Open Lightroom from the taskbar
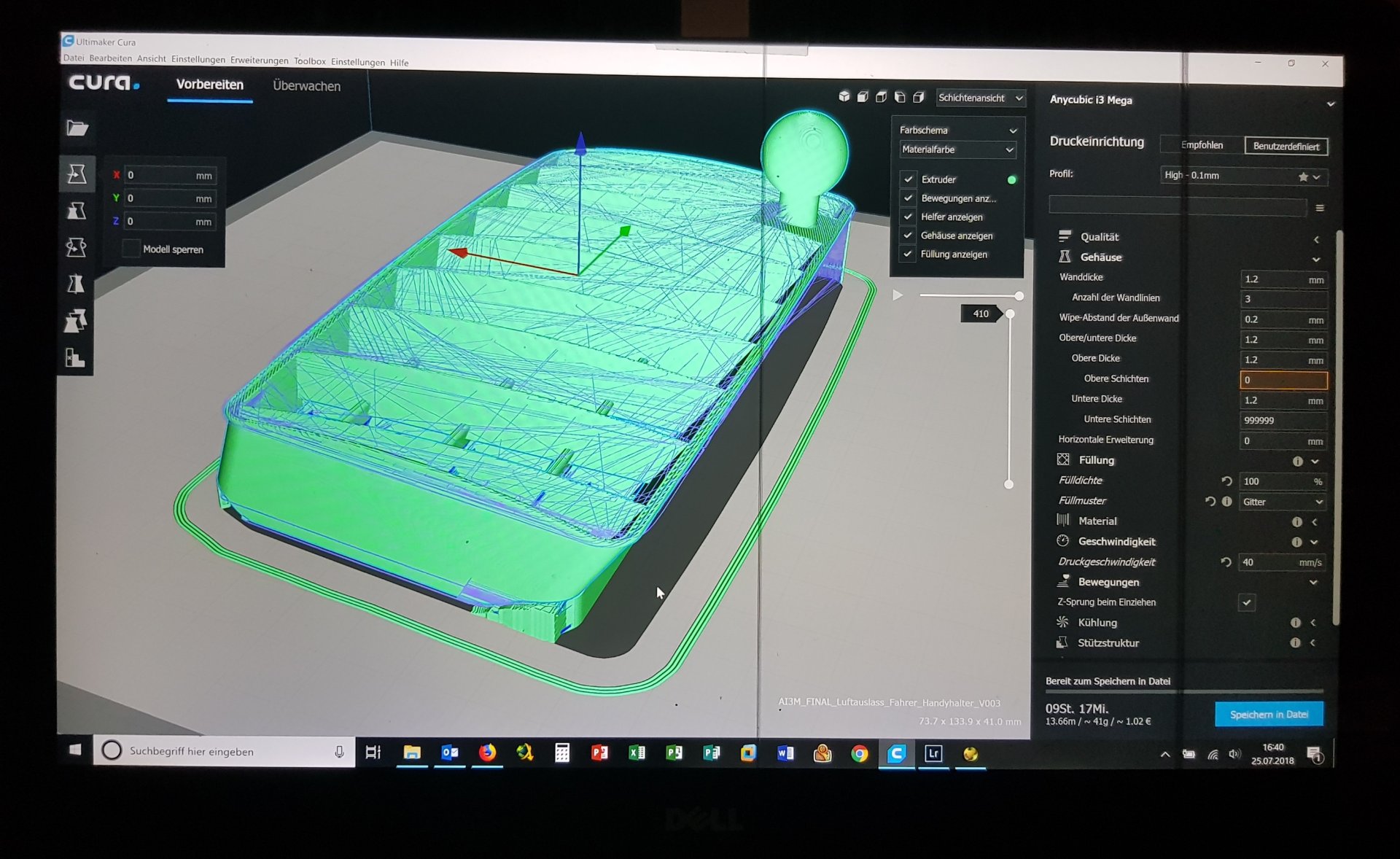 (933, 753)
